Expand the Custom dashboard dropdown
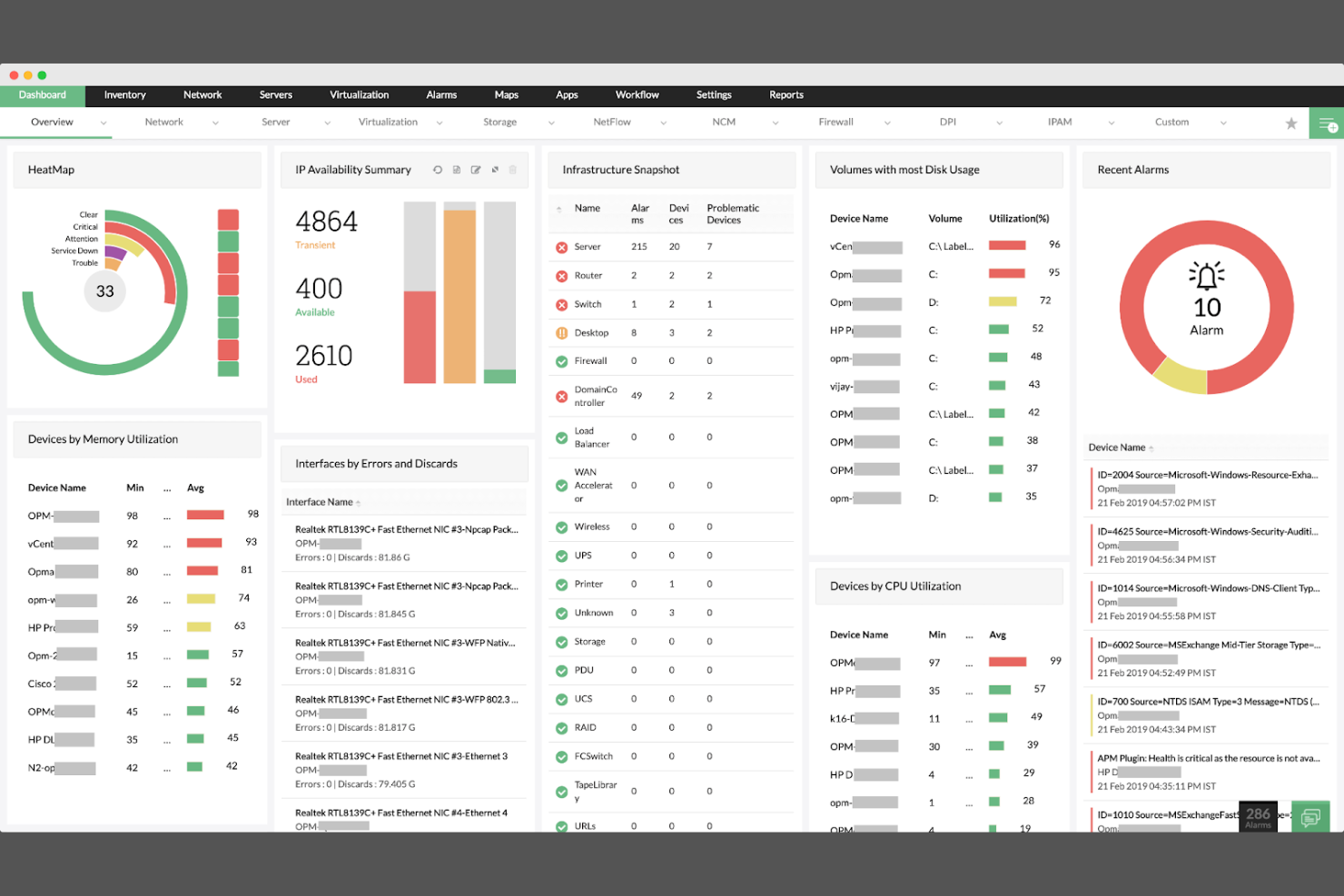The height and width of the screenshot is (896, 1344). (1223, 122)
